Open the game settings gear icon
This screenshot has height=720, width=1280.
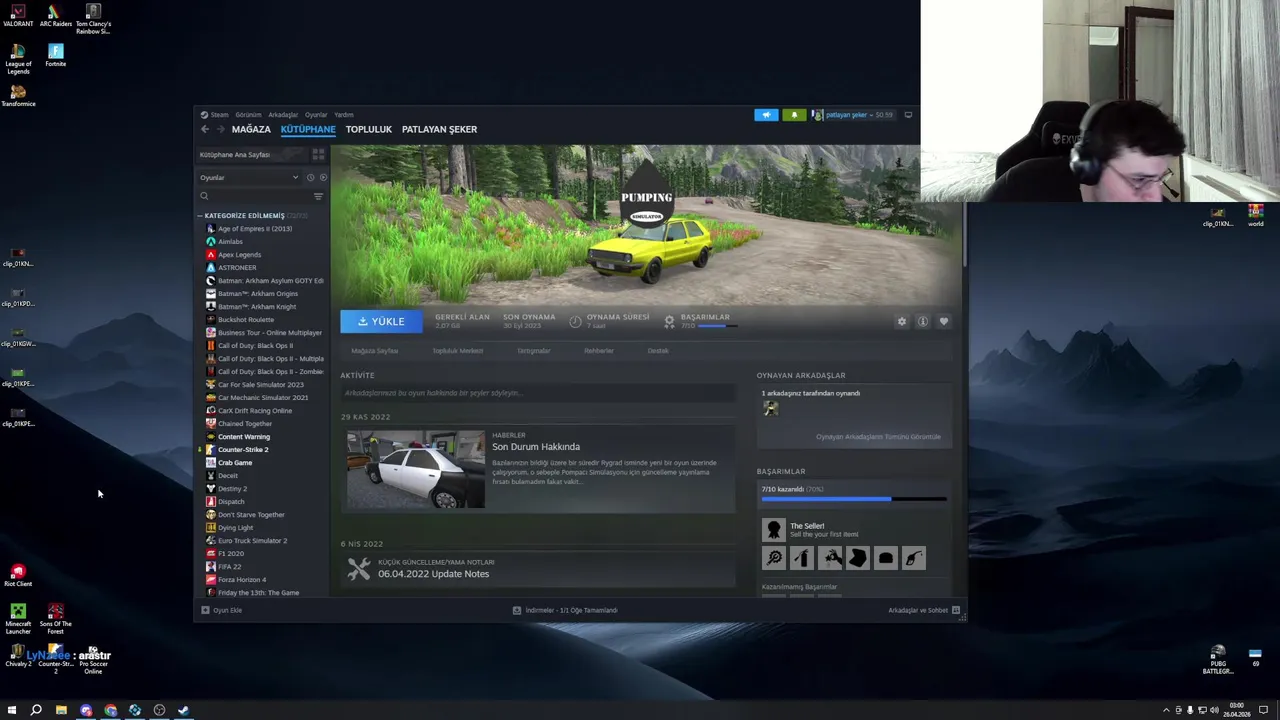pyautogui.click(x=902, y=322)
